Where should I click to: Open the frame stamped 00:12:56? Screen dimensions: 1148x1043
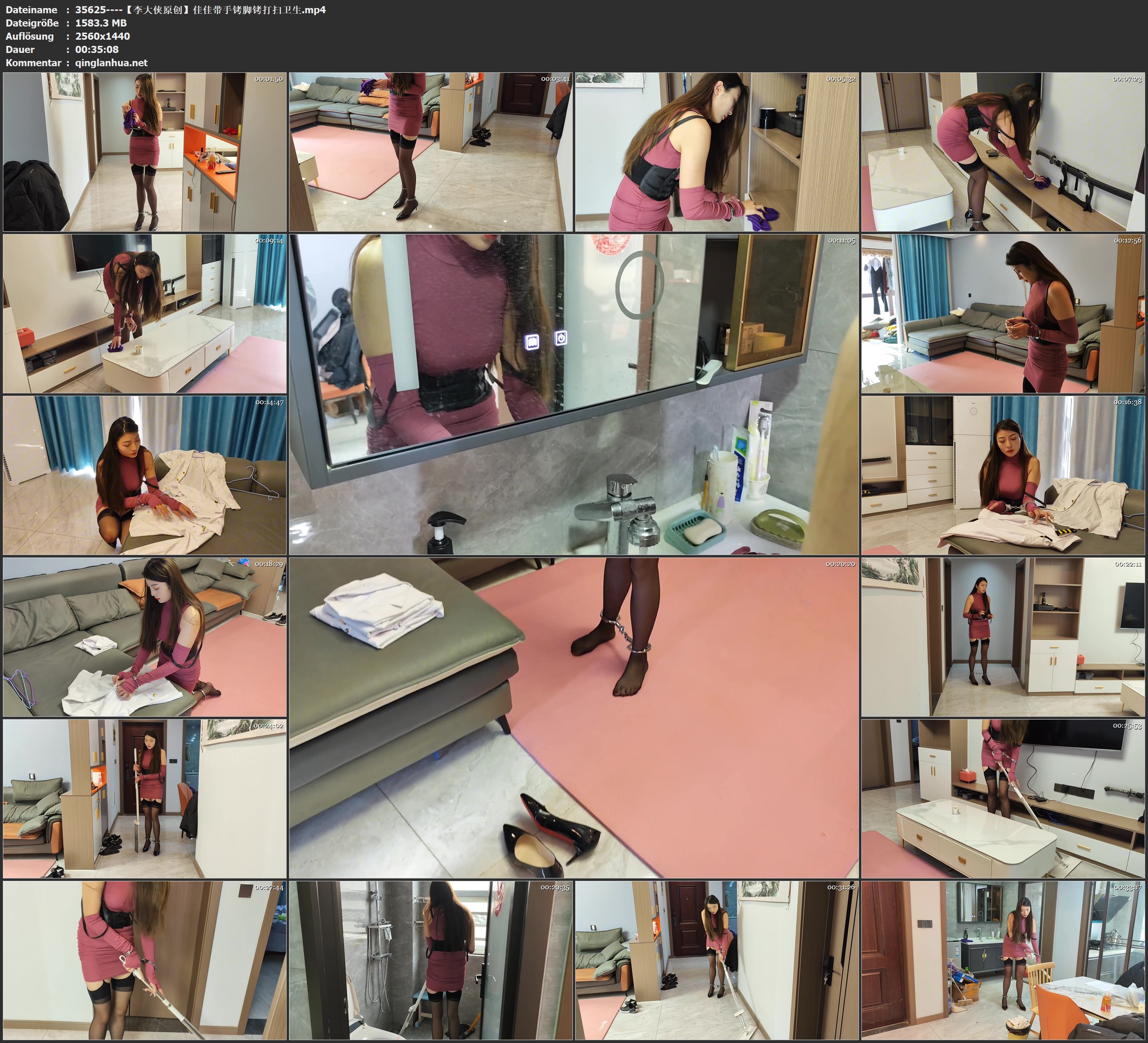point(1003,313)
